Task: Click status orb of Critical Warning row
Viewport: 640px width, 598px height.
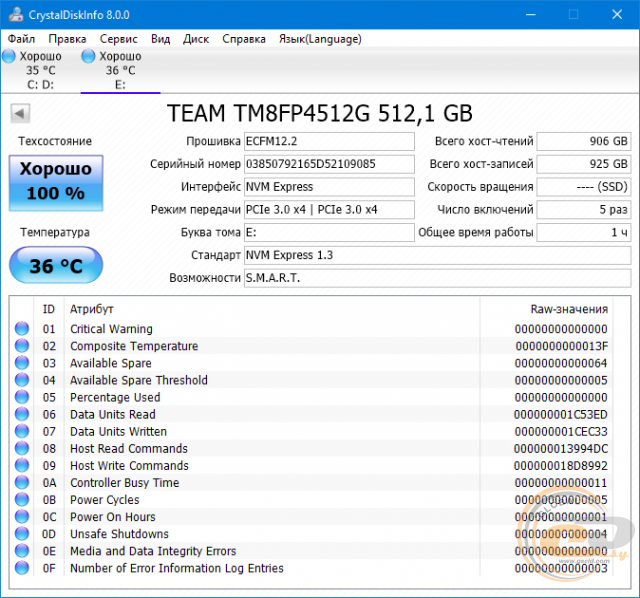Action: click(x=22, y=329)
